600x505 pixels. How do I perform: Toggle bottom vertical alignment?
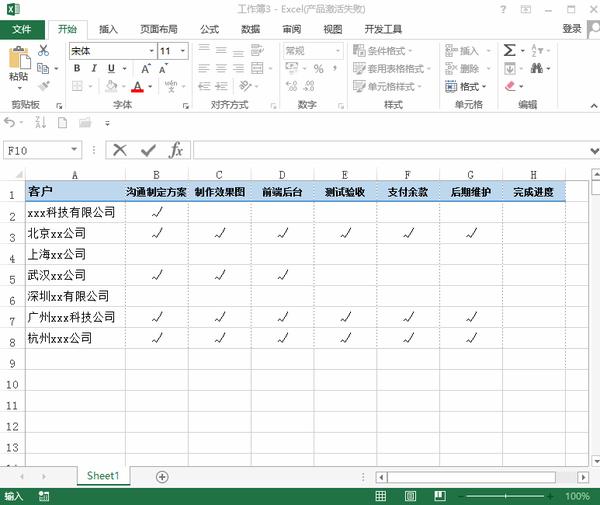tap(238, 52)
